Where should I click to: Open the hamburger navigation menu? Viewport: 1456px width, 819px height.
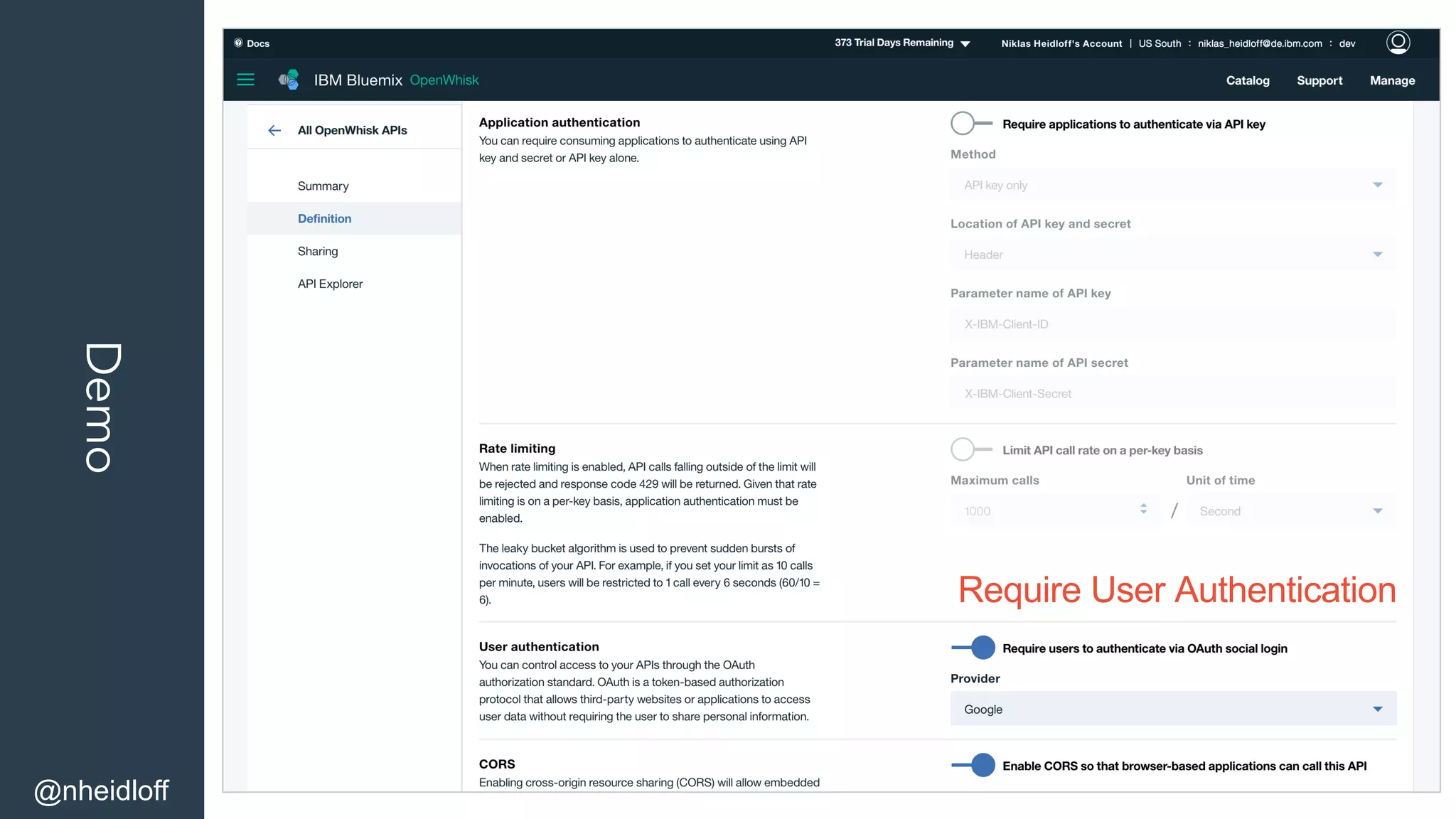click(x=245, y=80)
